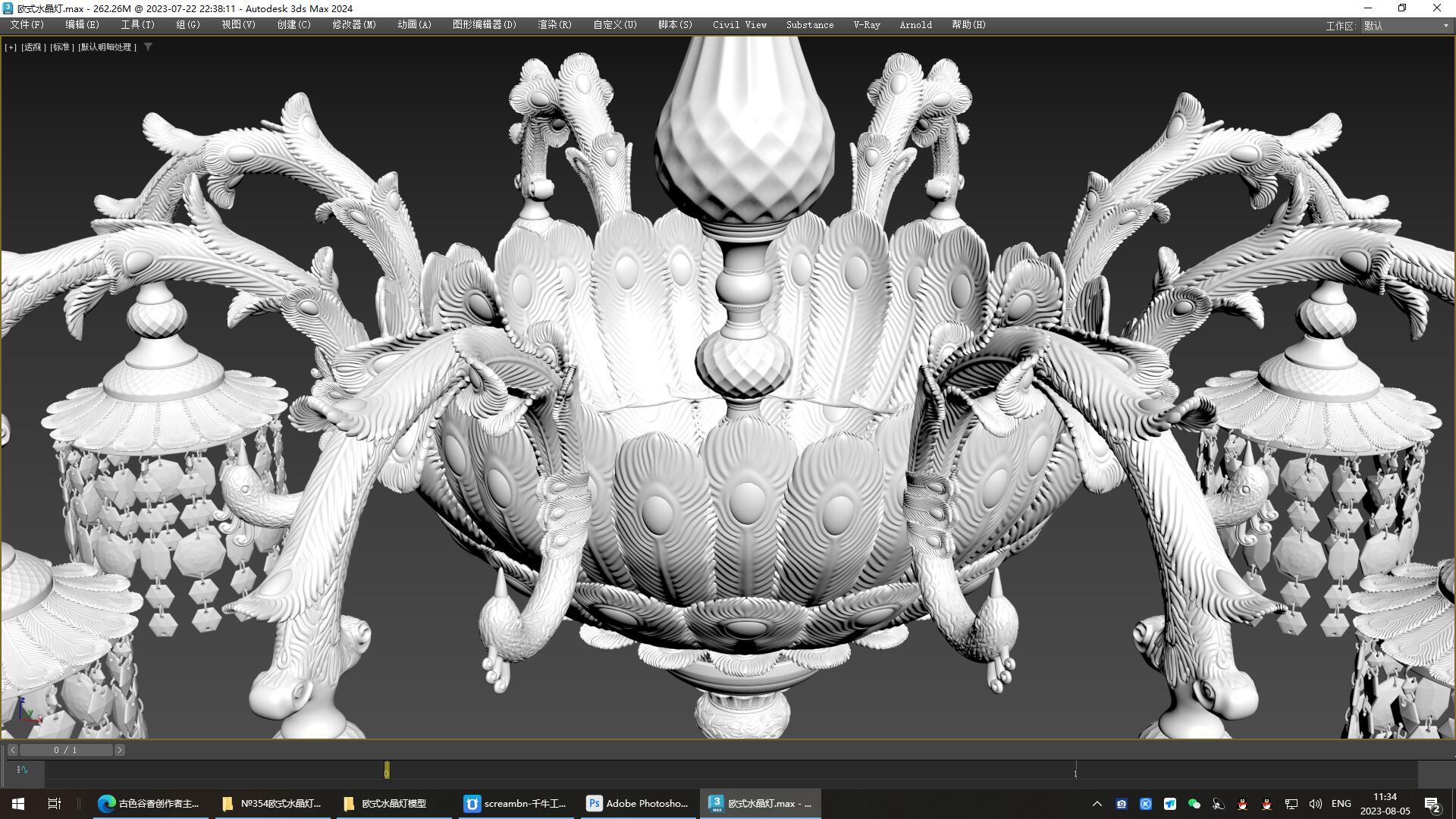This screenshot has width=1456, height=819.
Task: Click the Windows Start button
Action: click(x=16, y=803)
